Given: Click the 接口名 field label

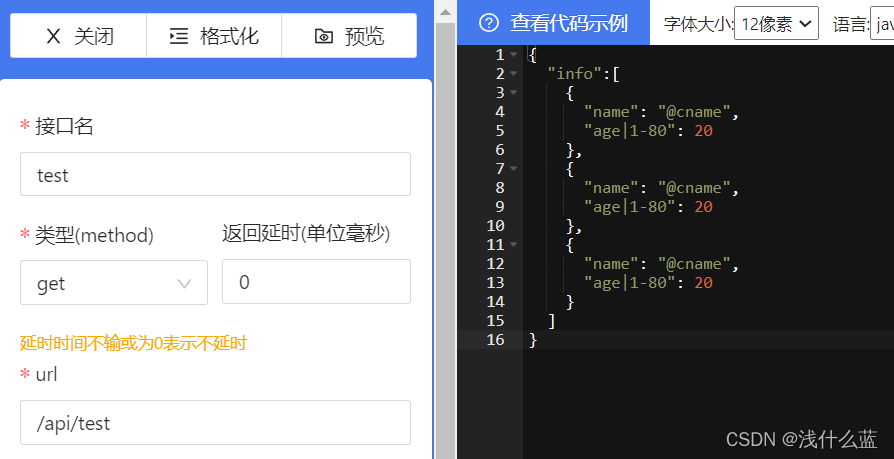Looking at the screenshot, I should point(64,126).
